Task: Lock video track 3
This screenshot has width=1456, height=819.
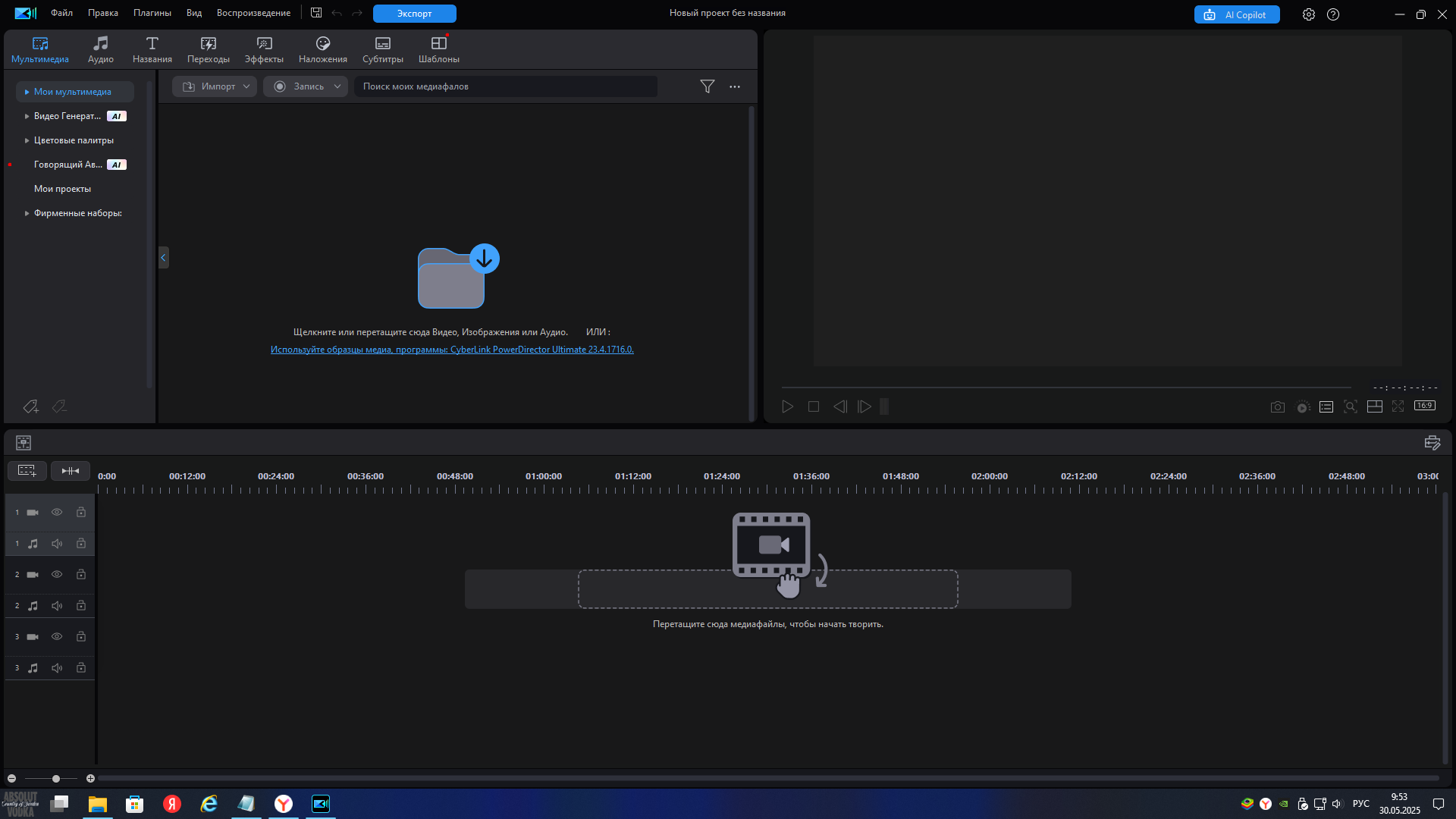Action: point(81,637)
